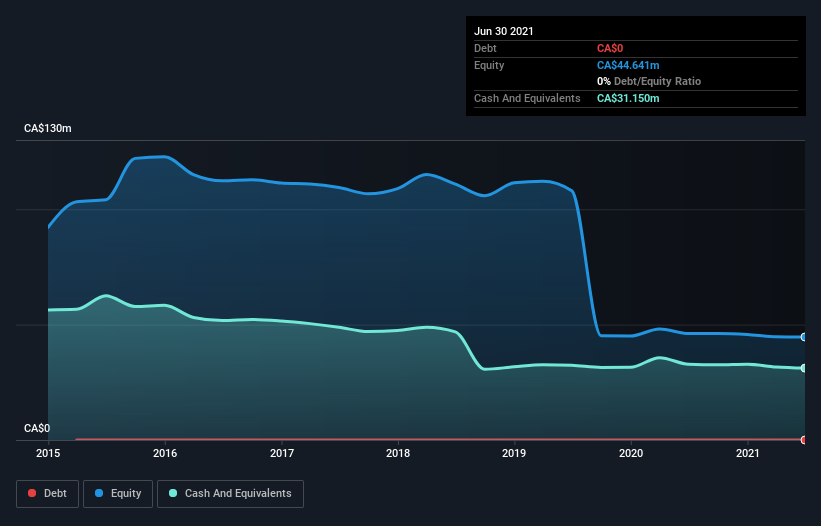Click the Equity tooltip row label

pos(489,65)
